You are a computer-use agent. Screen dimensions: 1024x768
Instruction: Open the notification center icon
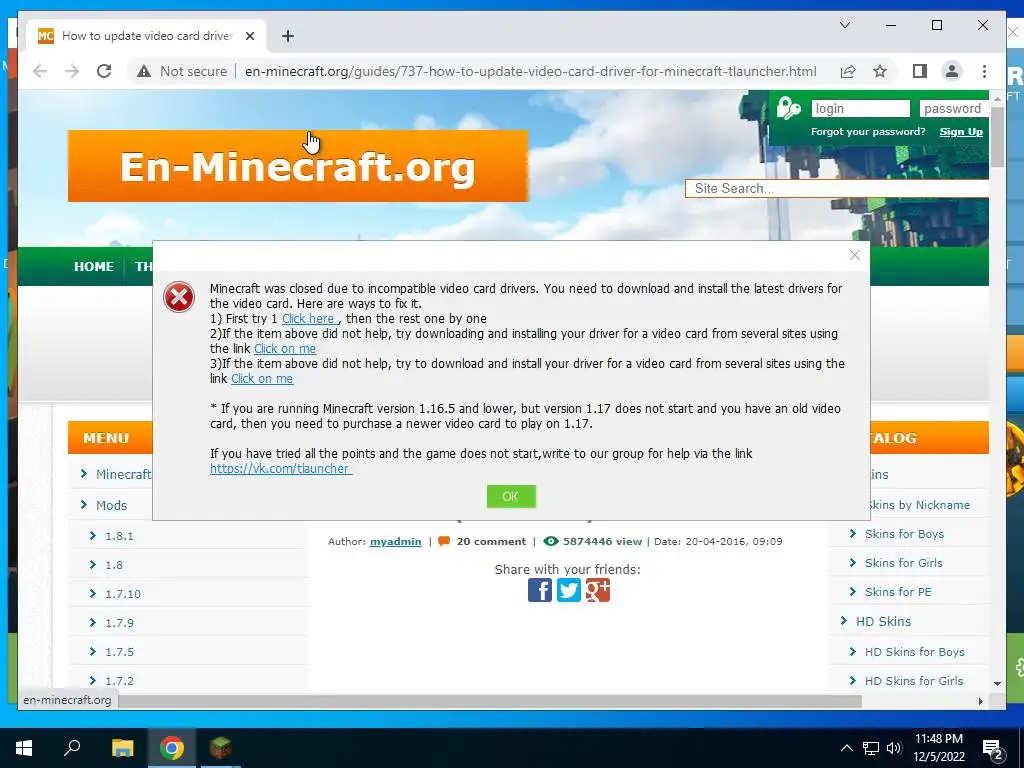pos(993,750)
